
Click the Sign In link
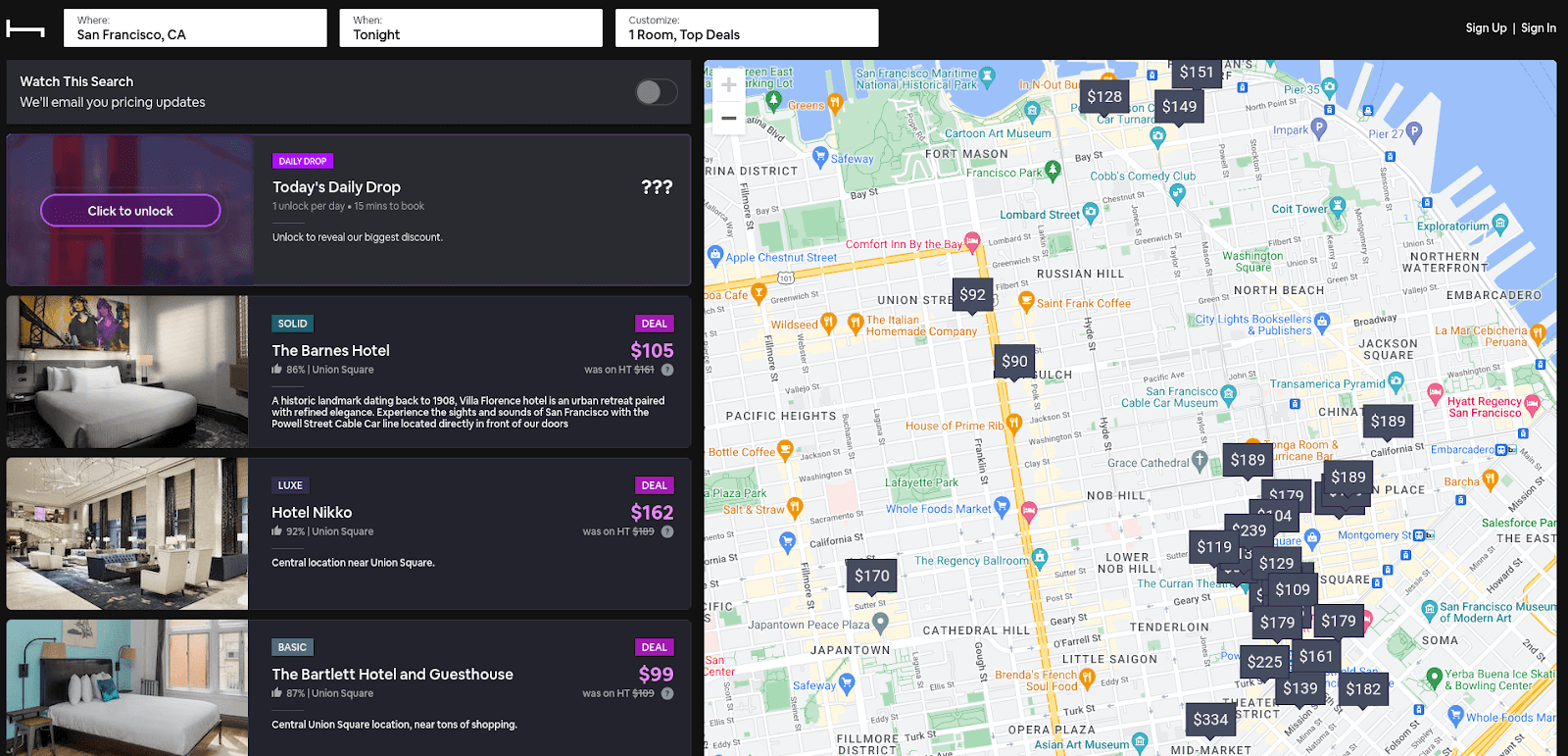pyautogui.click(x=1539, y=28)
